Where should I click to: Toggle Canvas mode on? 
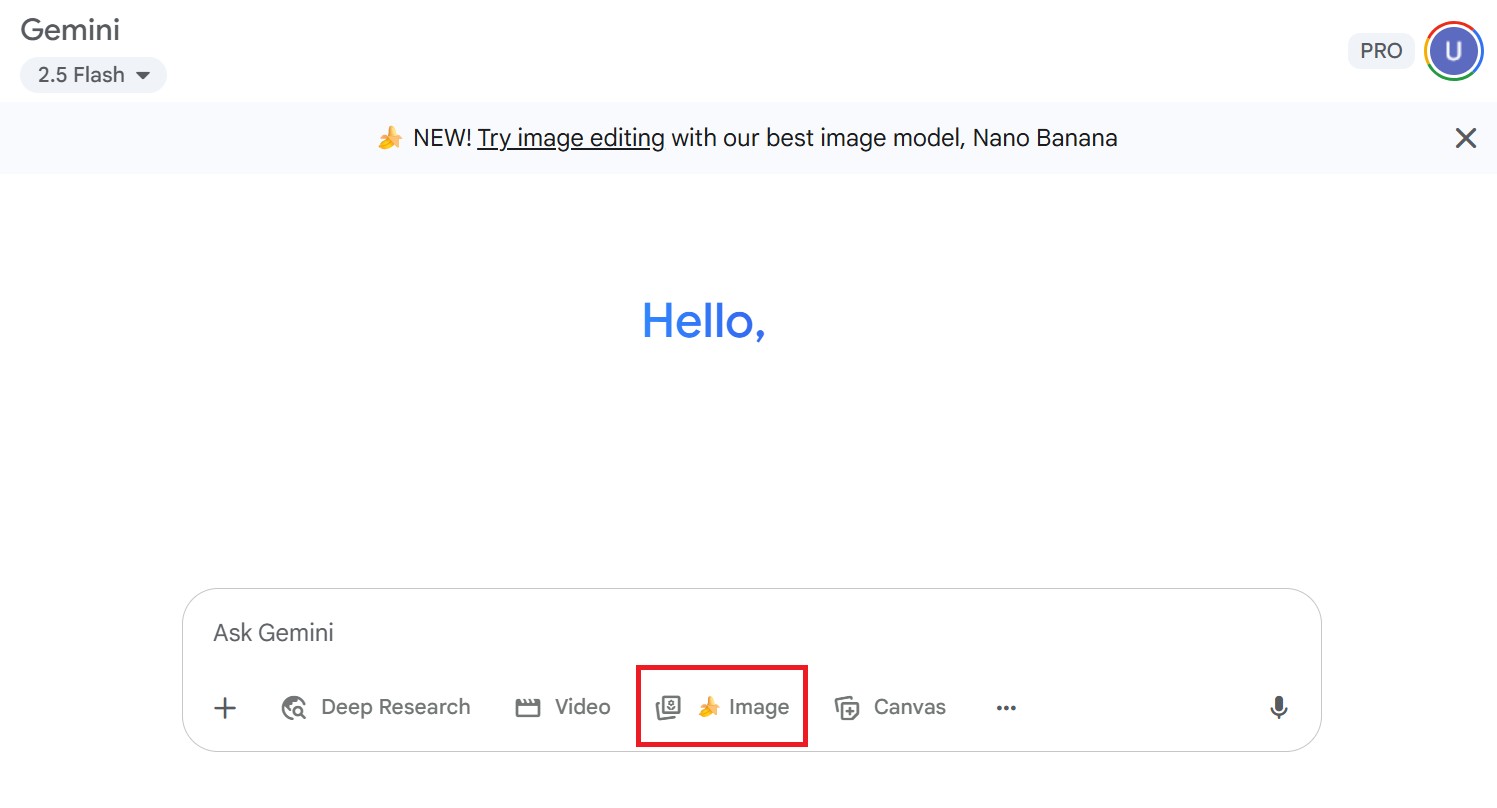[x=889, y=707]
